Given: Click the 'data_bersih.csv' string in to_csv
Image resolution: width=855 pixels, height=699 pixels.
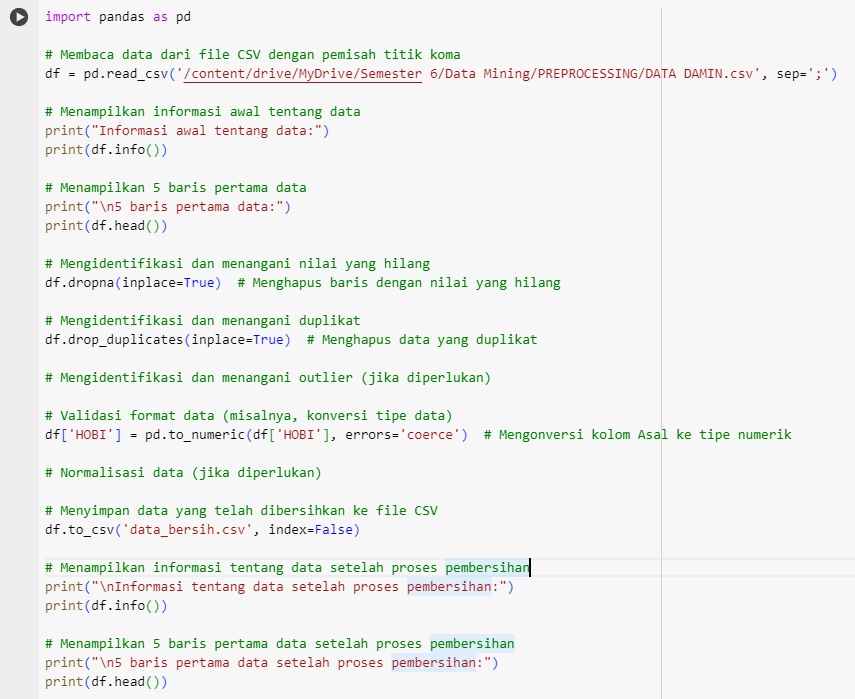Looking at the screenshot, I should tap(187, 530).
